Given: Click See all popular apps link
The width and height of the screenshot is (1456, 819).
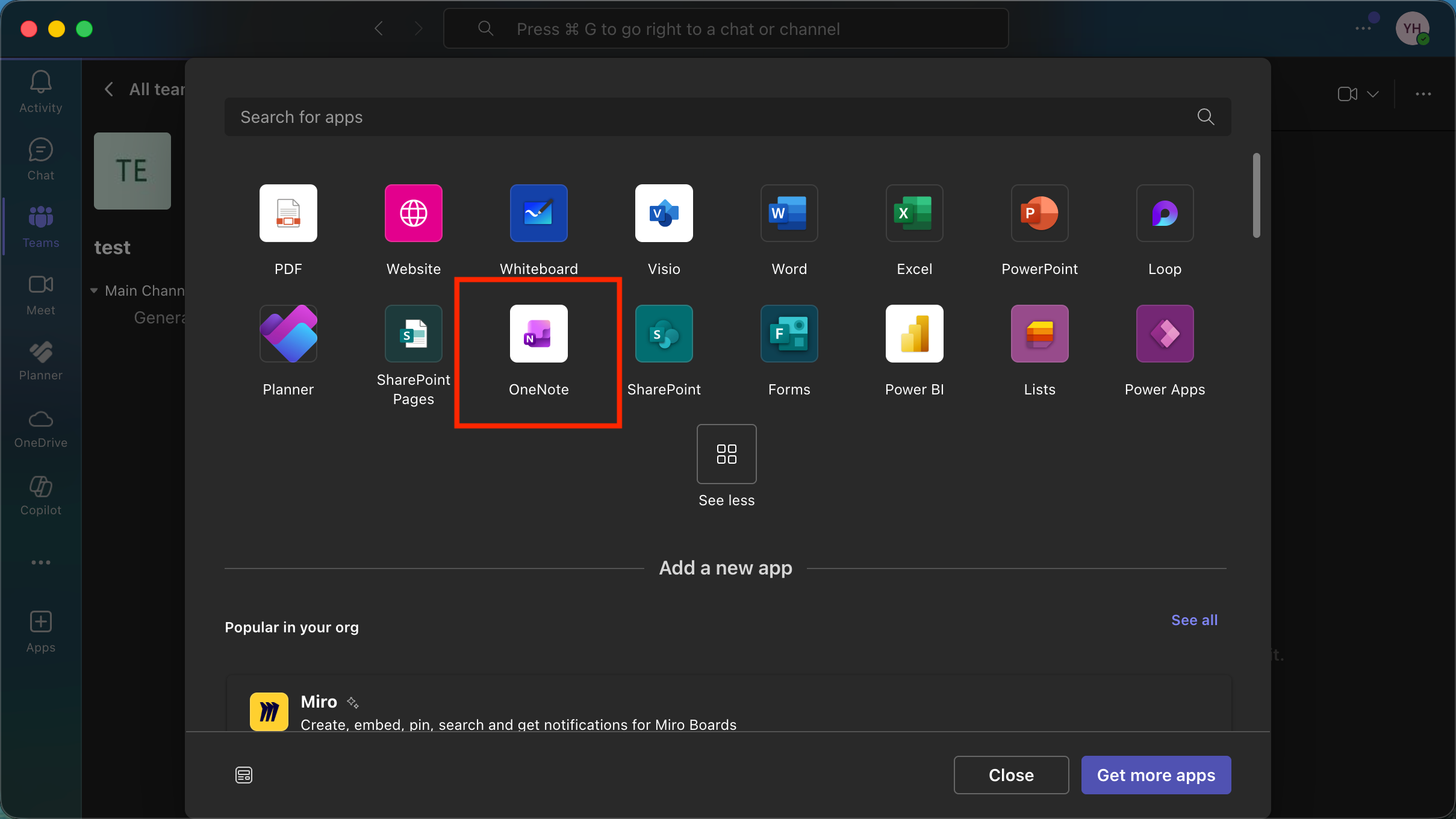Looking at the screenshot, I should click(x=1194, y=620).
